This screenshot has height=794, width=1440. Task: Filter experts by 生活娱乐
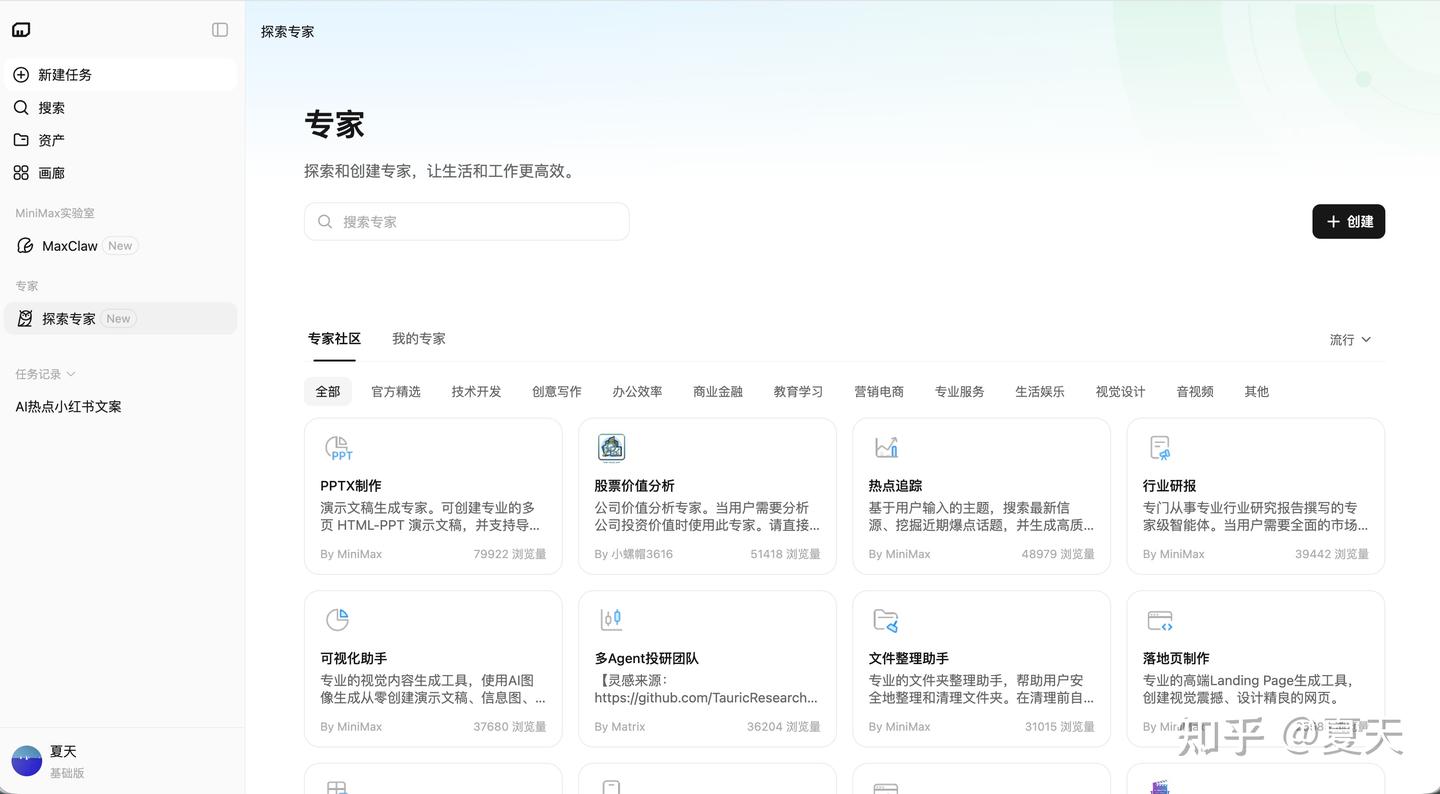point(1040,392)
